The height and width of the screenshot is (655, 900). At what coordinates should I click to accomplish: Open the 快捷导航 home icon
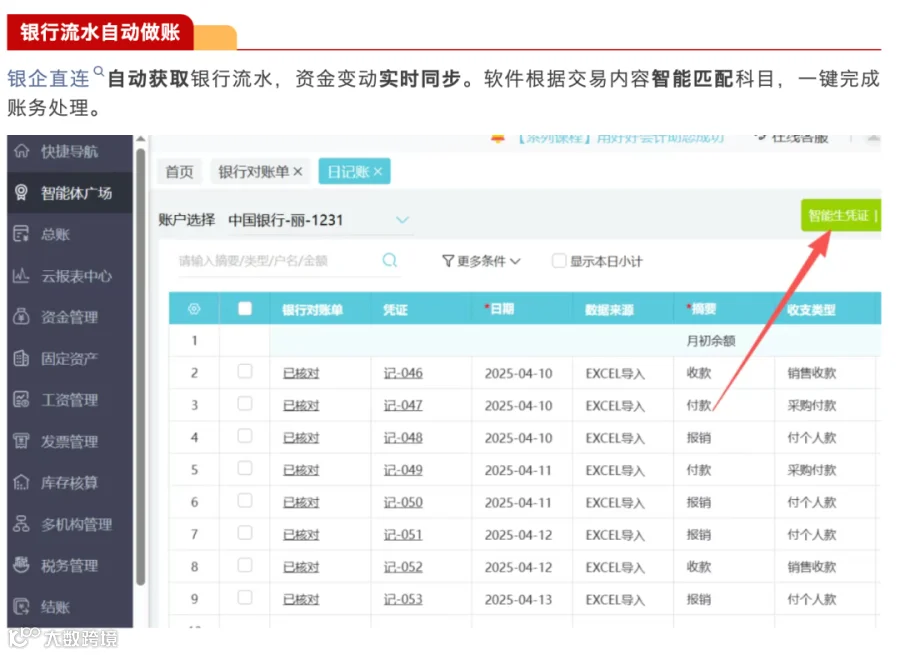pyautogui.click(x=21, y=151)
